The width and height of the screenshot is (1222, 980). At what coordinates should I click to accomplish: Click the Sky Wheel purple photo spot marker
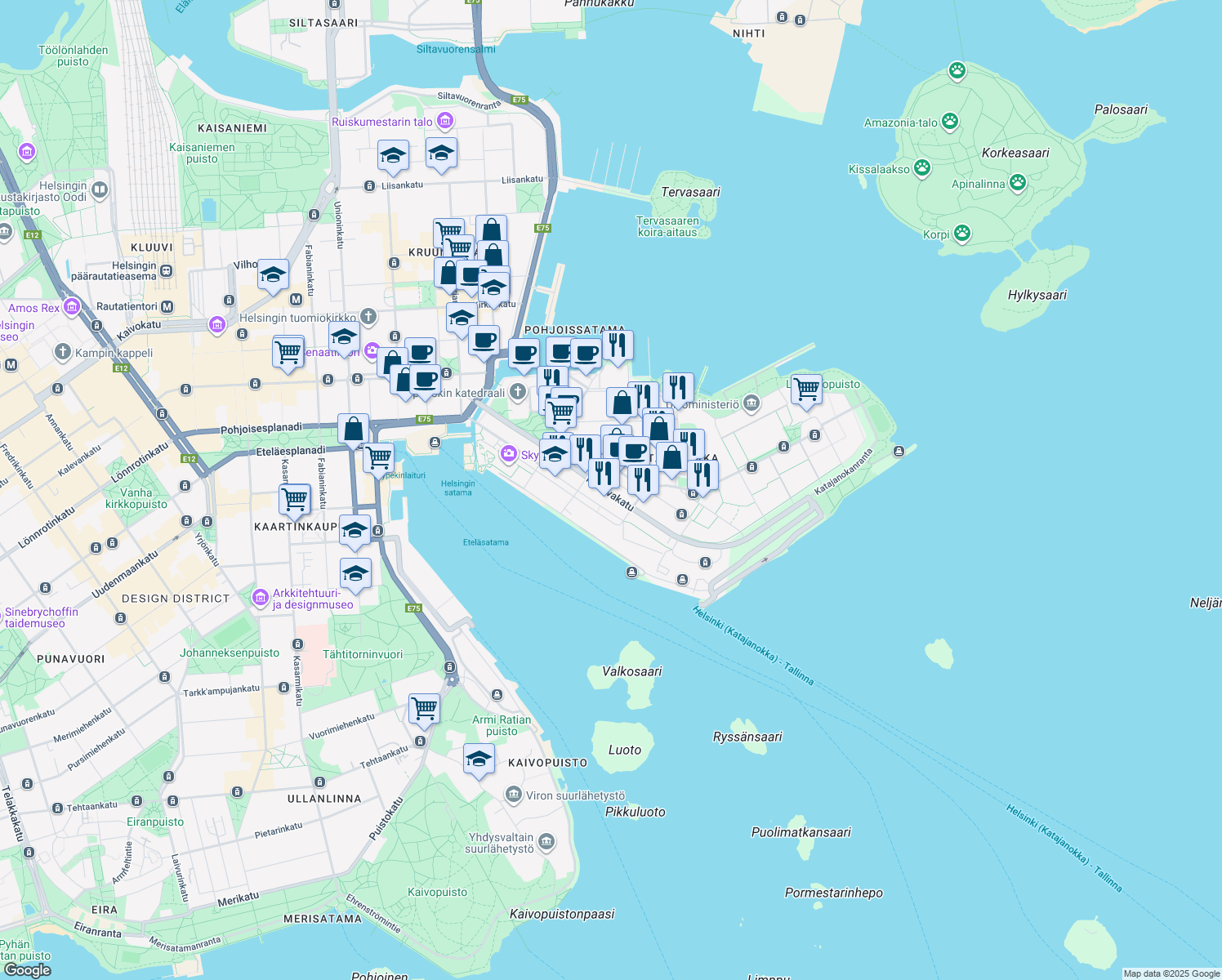508,454
